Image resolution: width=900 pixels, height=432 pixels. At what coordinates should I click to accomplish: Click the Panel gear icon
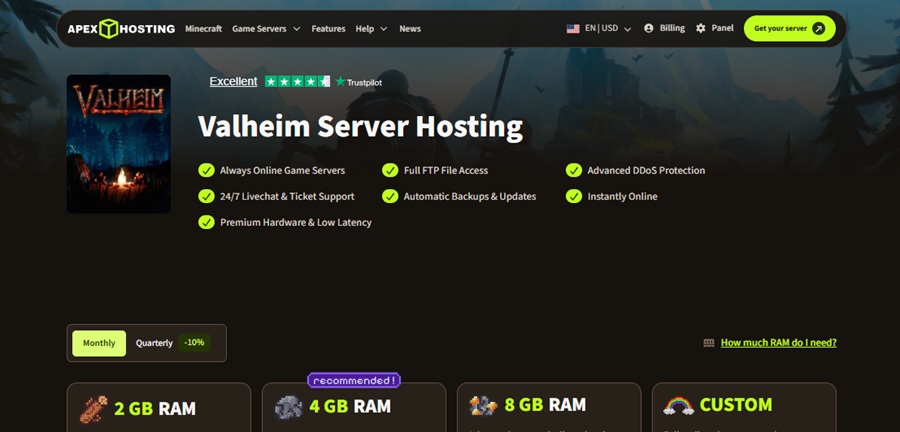[x=700, y=28]
